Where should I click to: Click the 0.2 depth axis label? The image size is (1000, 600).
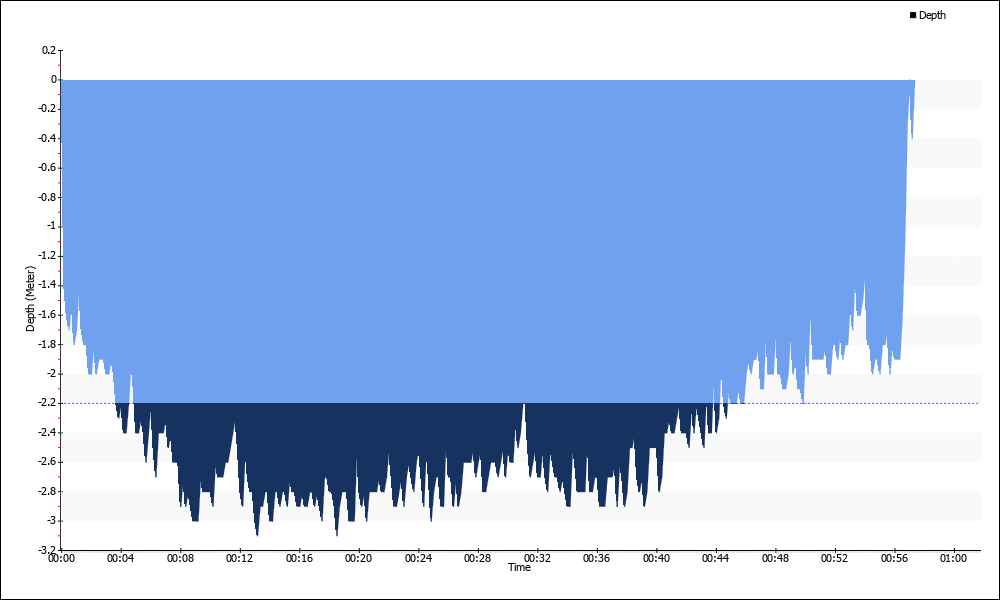[49, 50]
